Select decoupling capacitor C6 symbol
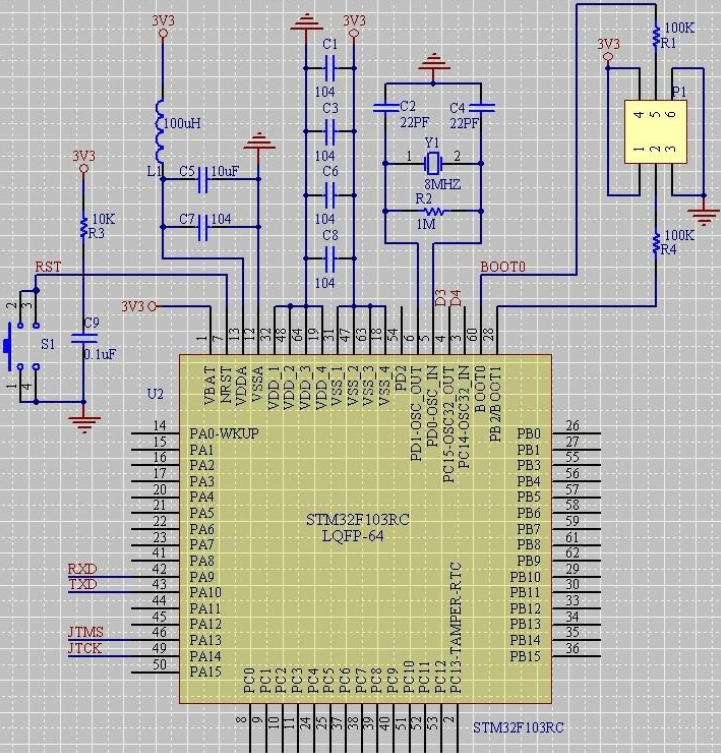This screenshot has height=753, width=721. pyautogui.click(x=330, y=195)
